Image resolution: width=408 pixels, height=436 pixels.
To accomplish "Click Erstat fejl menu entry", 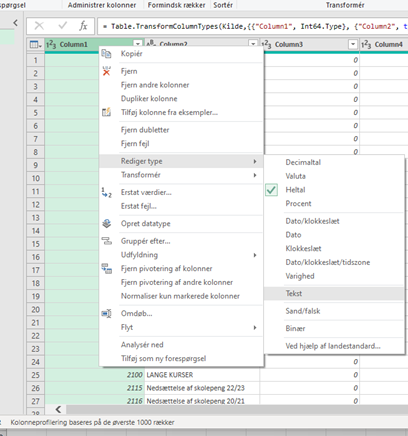I will (181, 206).
